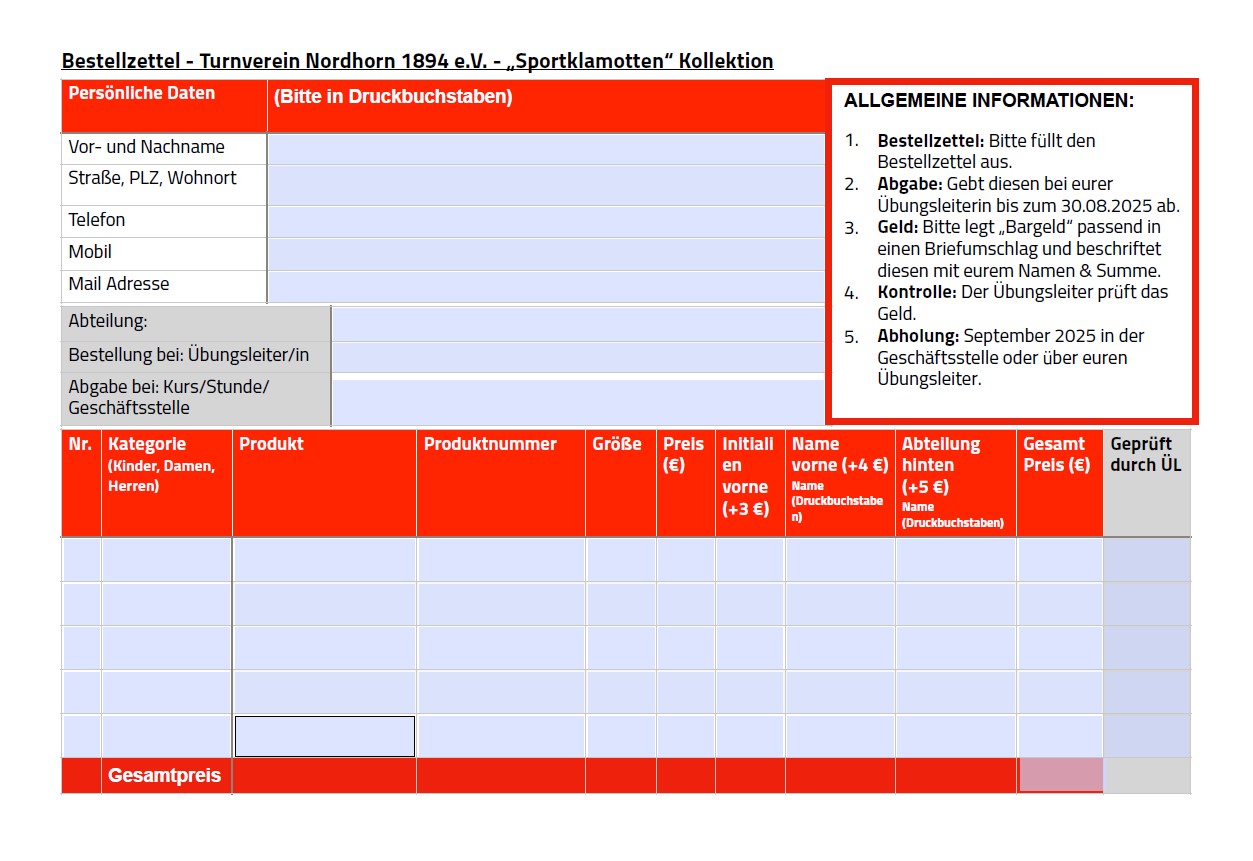
Task: Select the Preis field in the first order row
Action: pyautogui.click(x=686, y=560)
